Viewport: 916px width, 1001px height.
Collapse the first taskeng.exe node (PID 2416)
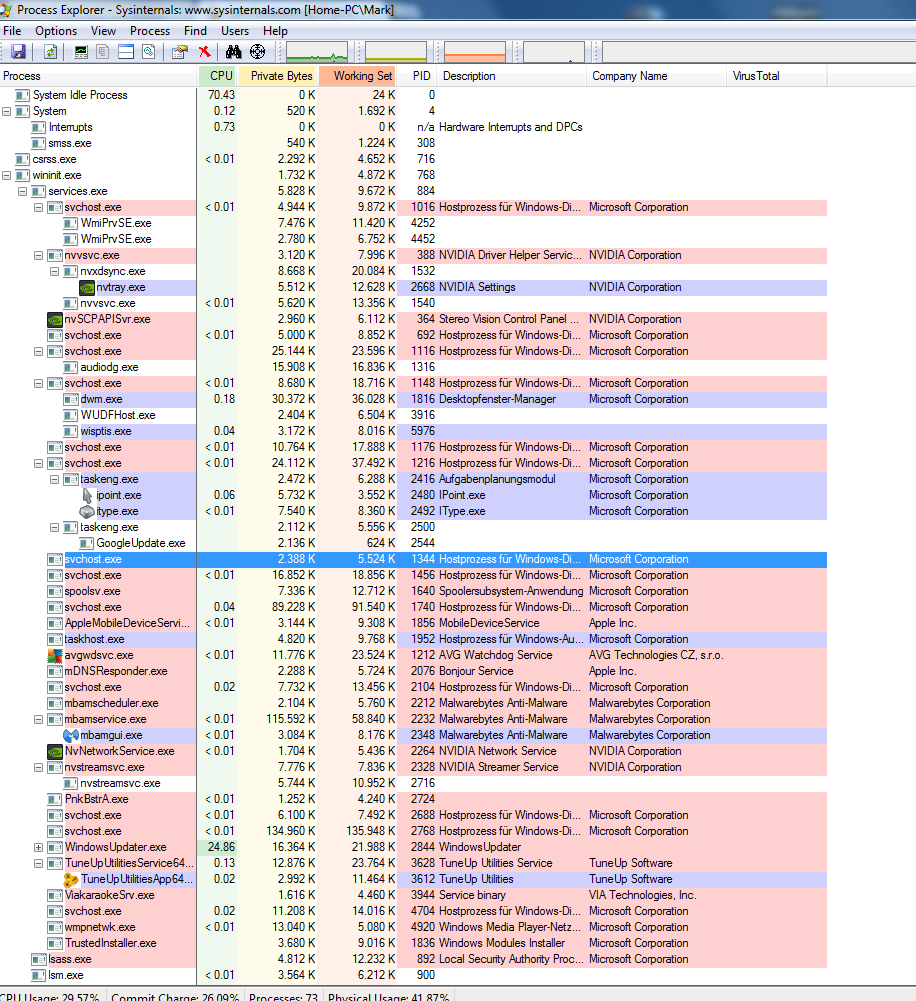[x=54, y=479]
